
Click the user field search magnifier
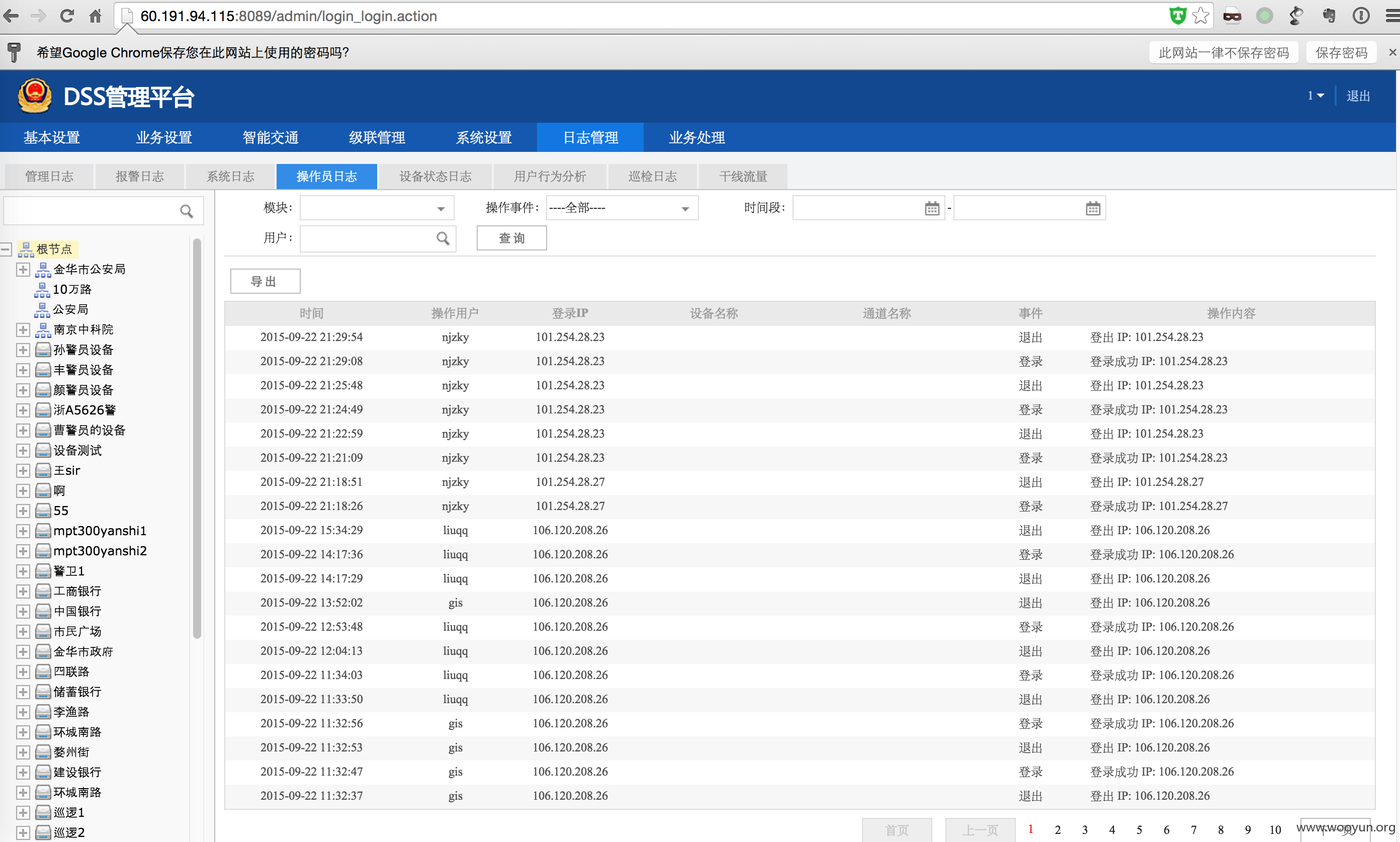point(443,238)
